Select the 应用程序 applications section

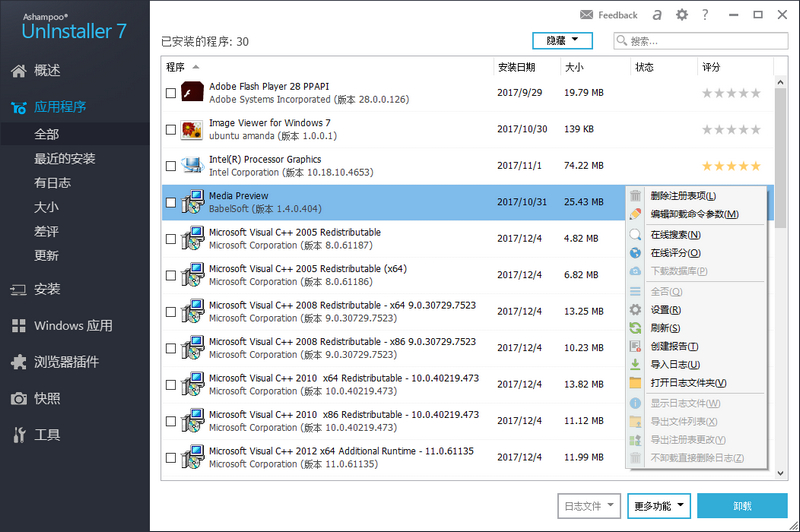point(48,107)
